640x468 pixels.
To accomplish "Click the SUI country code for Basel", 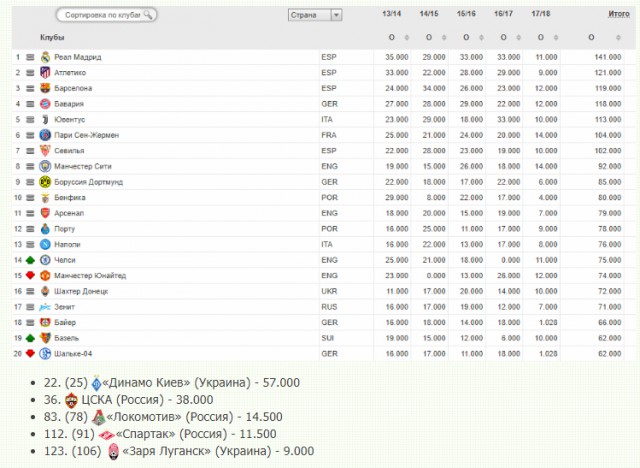I will (x=327, y=338).
